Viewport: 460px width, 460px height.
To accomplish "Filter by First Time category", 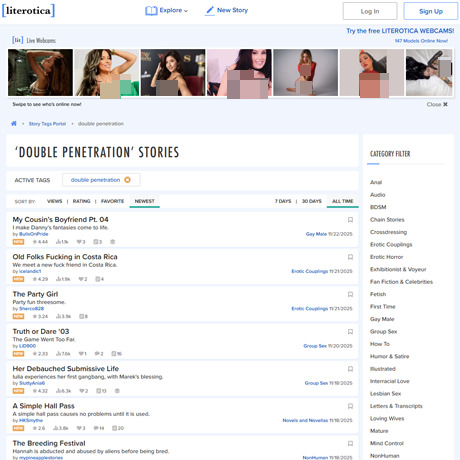I will pyautogui.click(x=383, y=307).
